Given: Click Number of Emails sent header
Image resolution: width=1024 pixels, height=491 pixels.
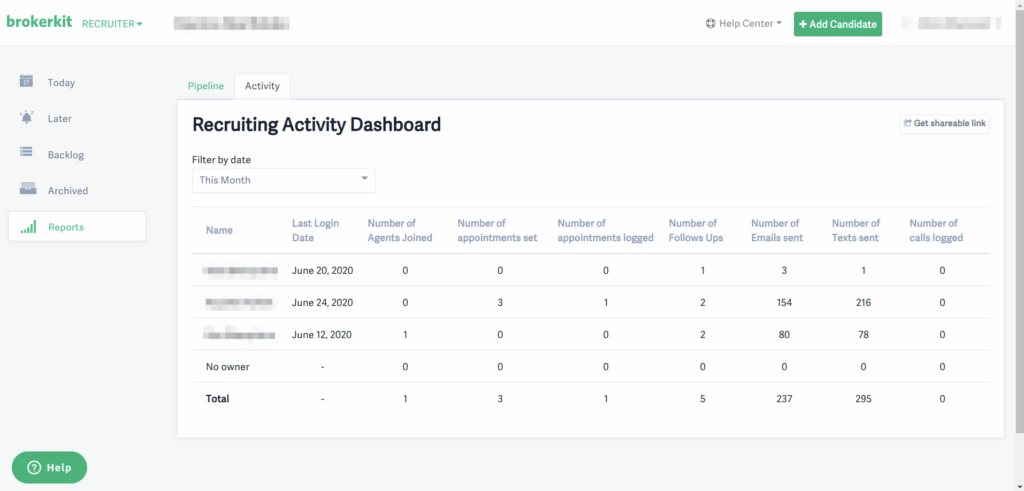Looking at the screenshot, I should point(777,230).
